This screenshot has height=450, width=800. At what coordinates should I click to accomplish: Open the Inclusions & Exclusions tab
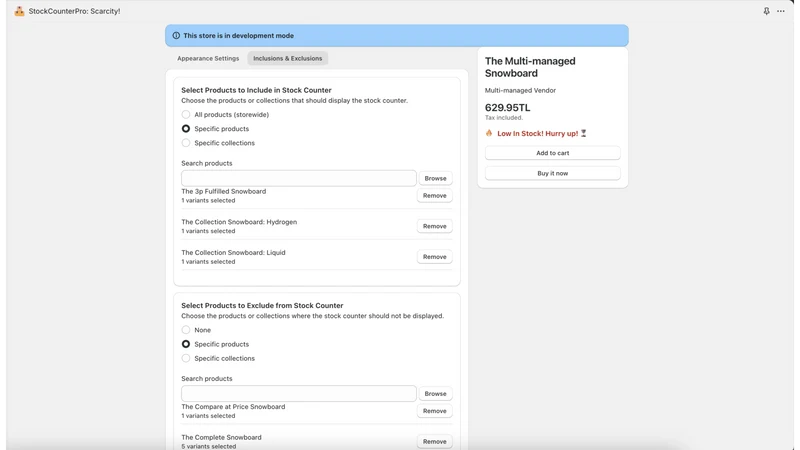[x=288, y=58]
